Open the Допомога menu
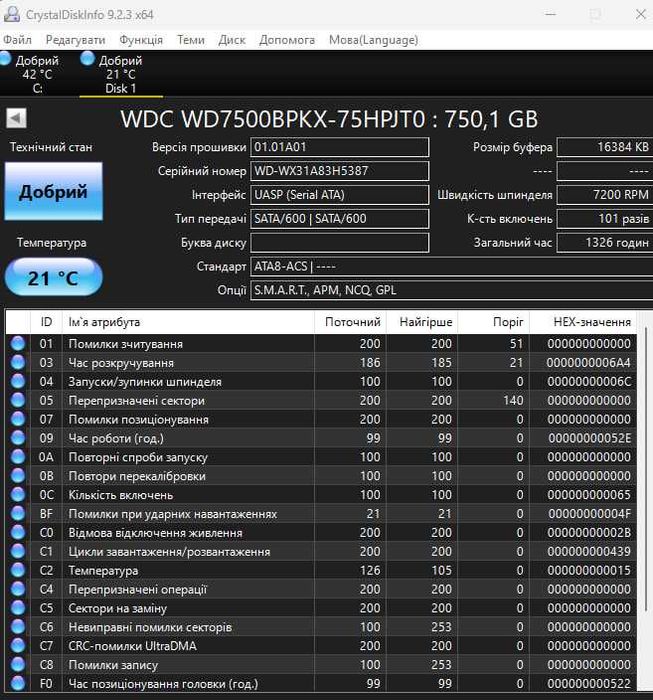 click(287, 40)
